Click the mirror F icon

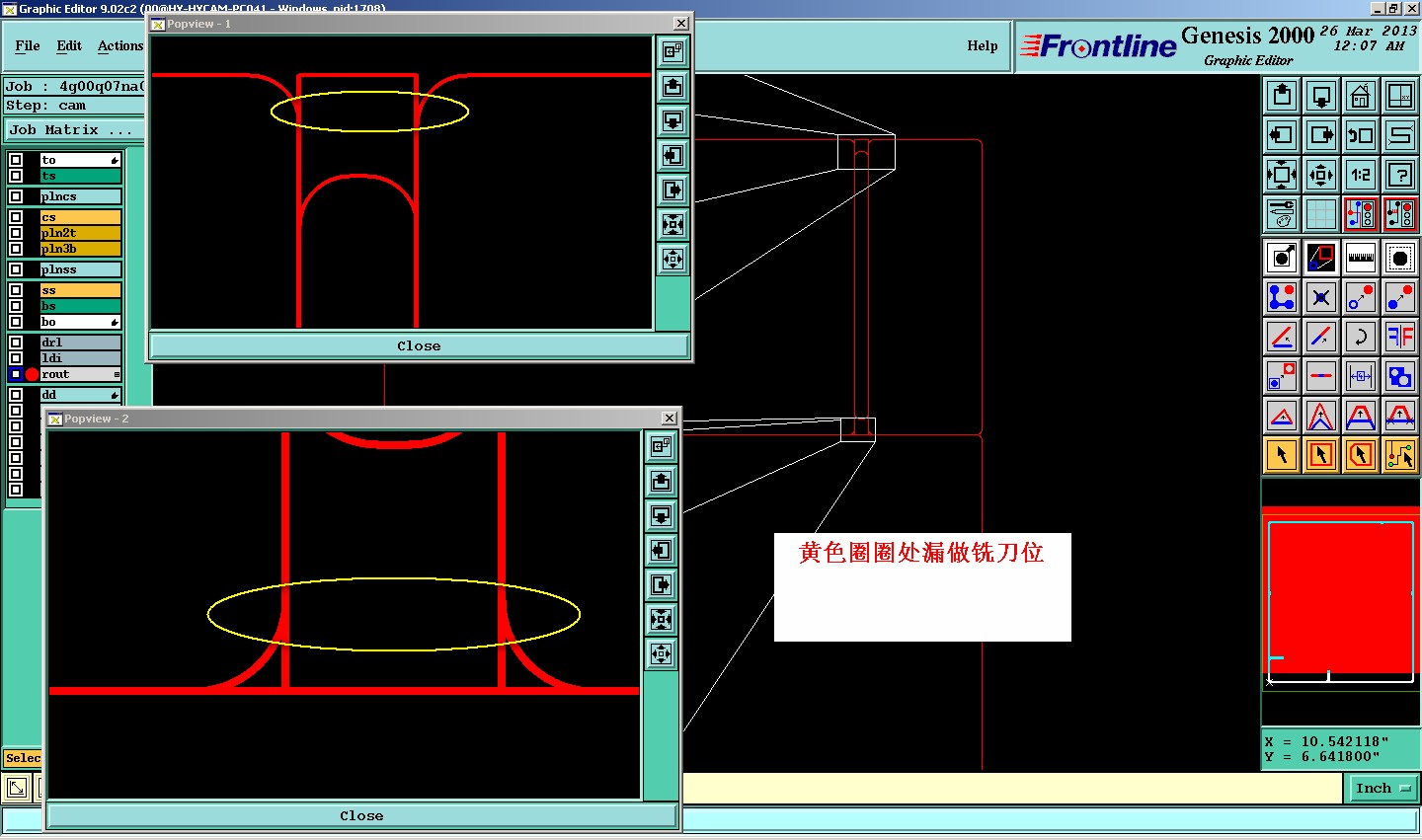click(1400, 337)
